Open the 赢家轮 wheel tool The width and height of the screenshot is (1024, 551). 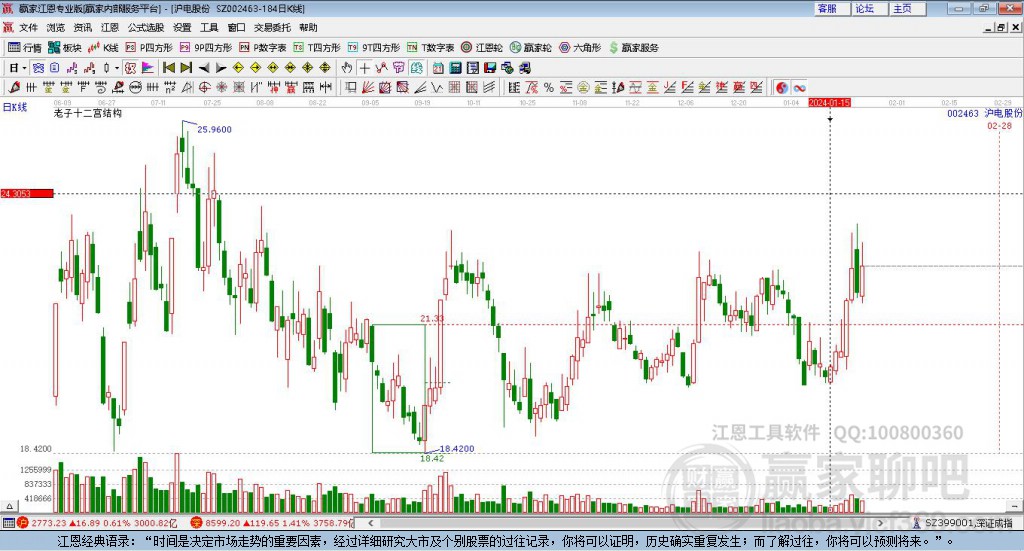coord(530,47)
